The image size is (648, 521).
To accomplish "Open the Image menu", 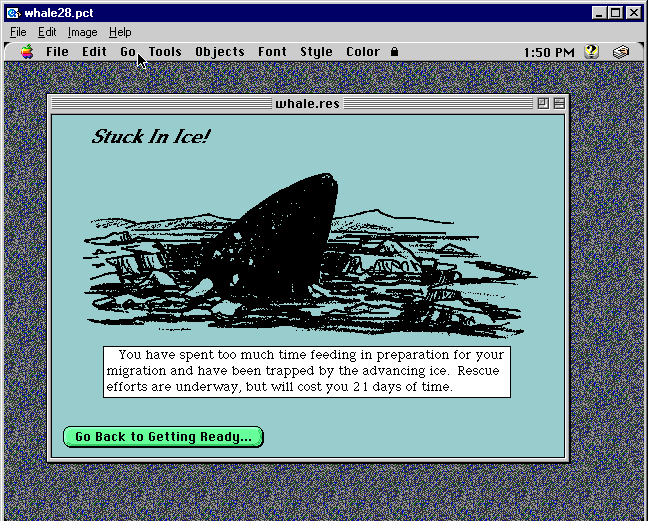I will coord(82,32).
